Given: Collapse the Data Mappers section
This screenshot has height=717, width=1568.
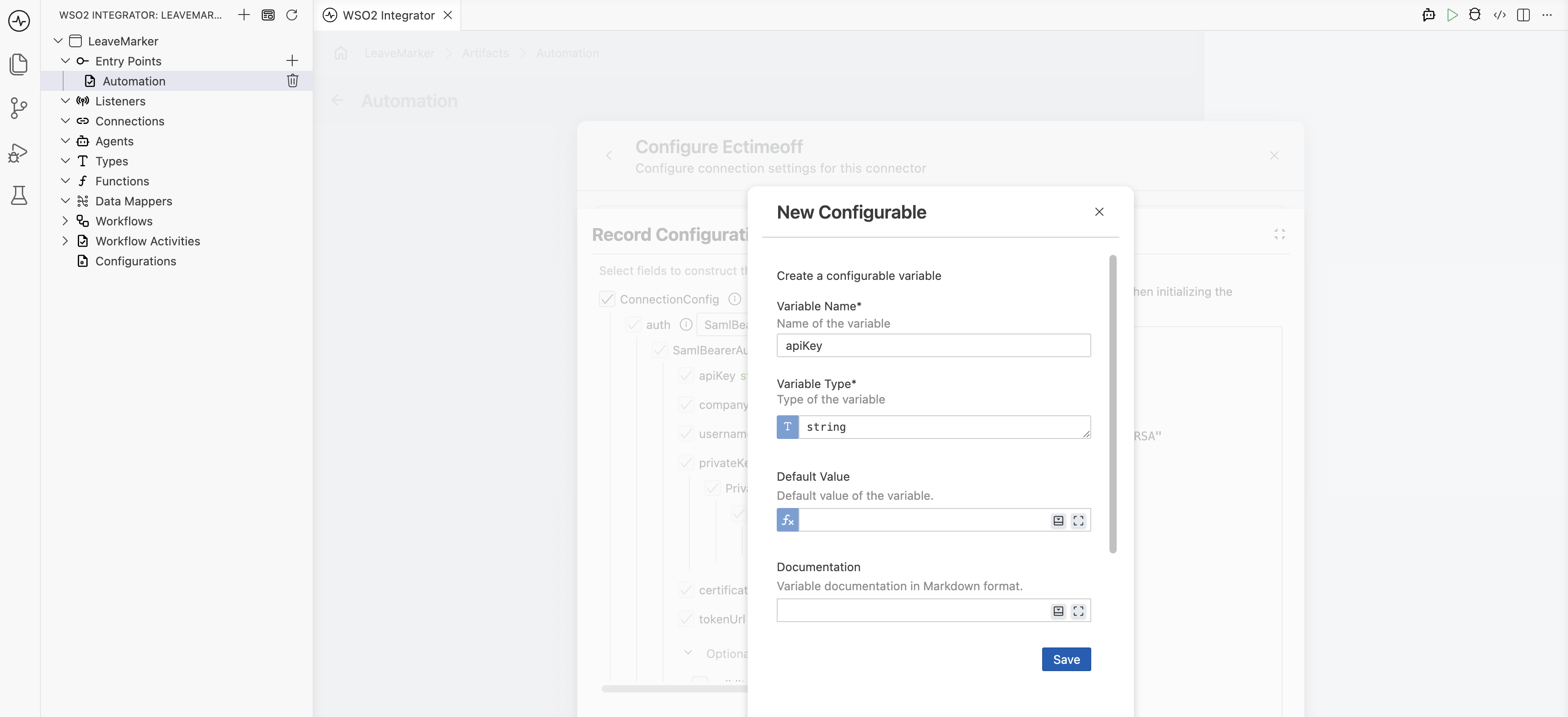Looking at the screenshot, I should (65, 201).
